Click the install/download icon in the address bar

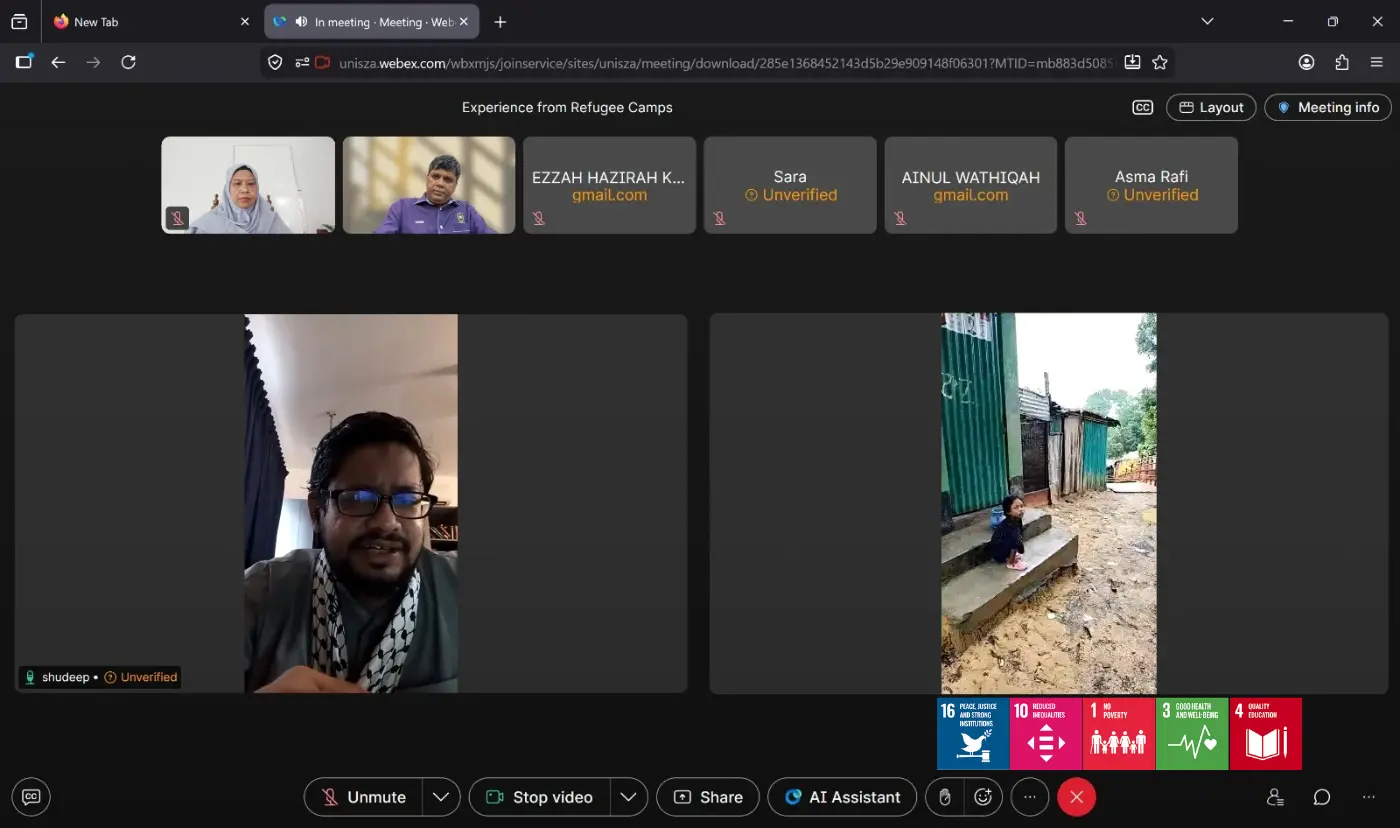point(1132,62)
